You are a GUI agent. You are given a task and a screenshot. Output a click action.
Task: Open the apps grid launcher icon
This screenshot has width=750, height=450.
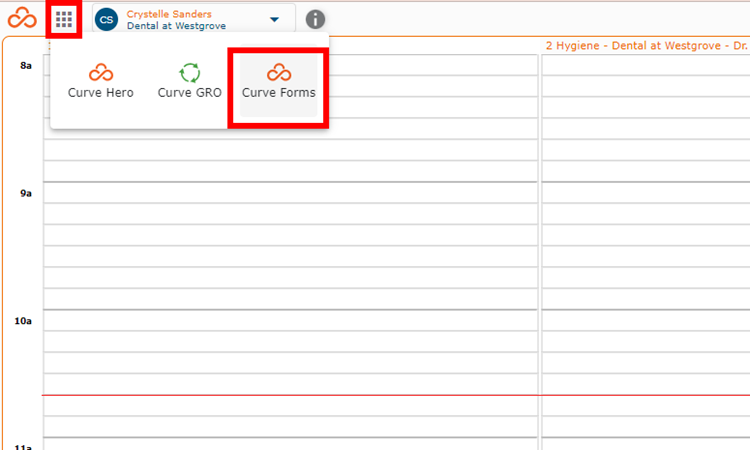64,20
